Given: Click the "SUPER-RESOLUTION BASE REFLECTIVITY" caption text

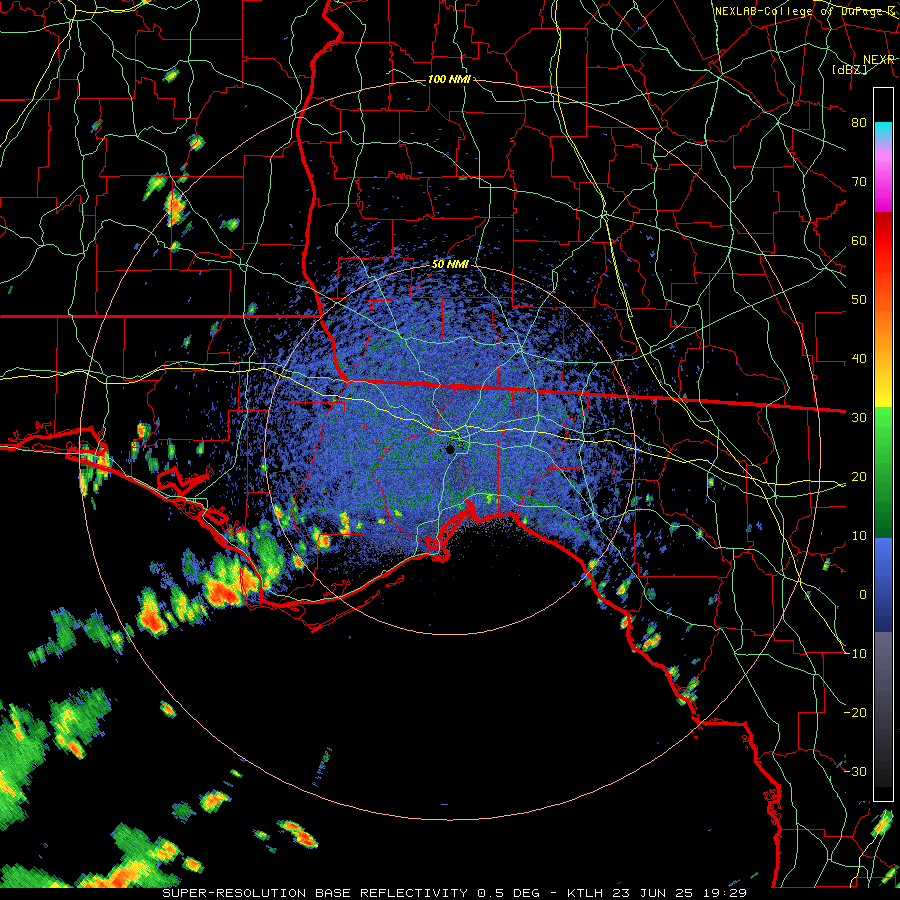Looking at the screenshot, I should [315, 893].
